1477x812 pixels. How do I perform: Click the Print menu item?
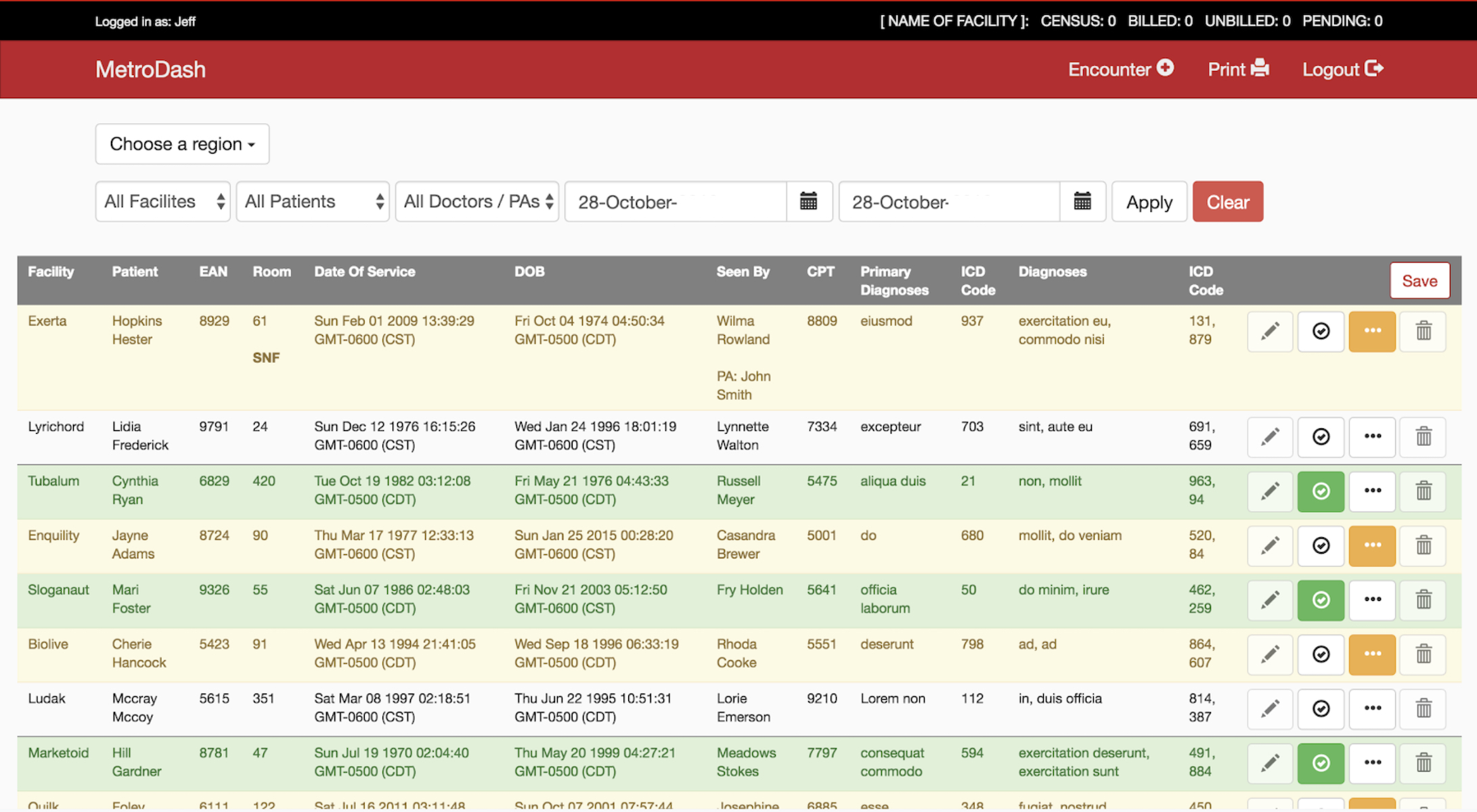pyautogui.click(x=1239, y=69)
